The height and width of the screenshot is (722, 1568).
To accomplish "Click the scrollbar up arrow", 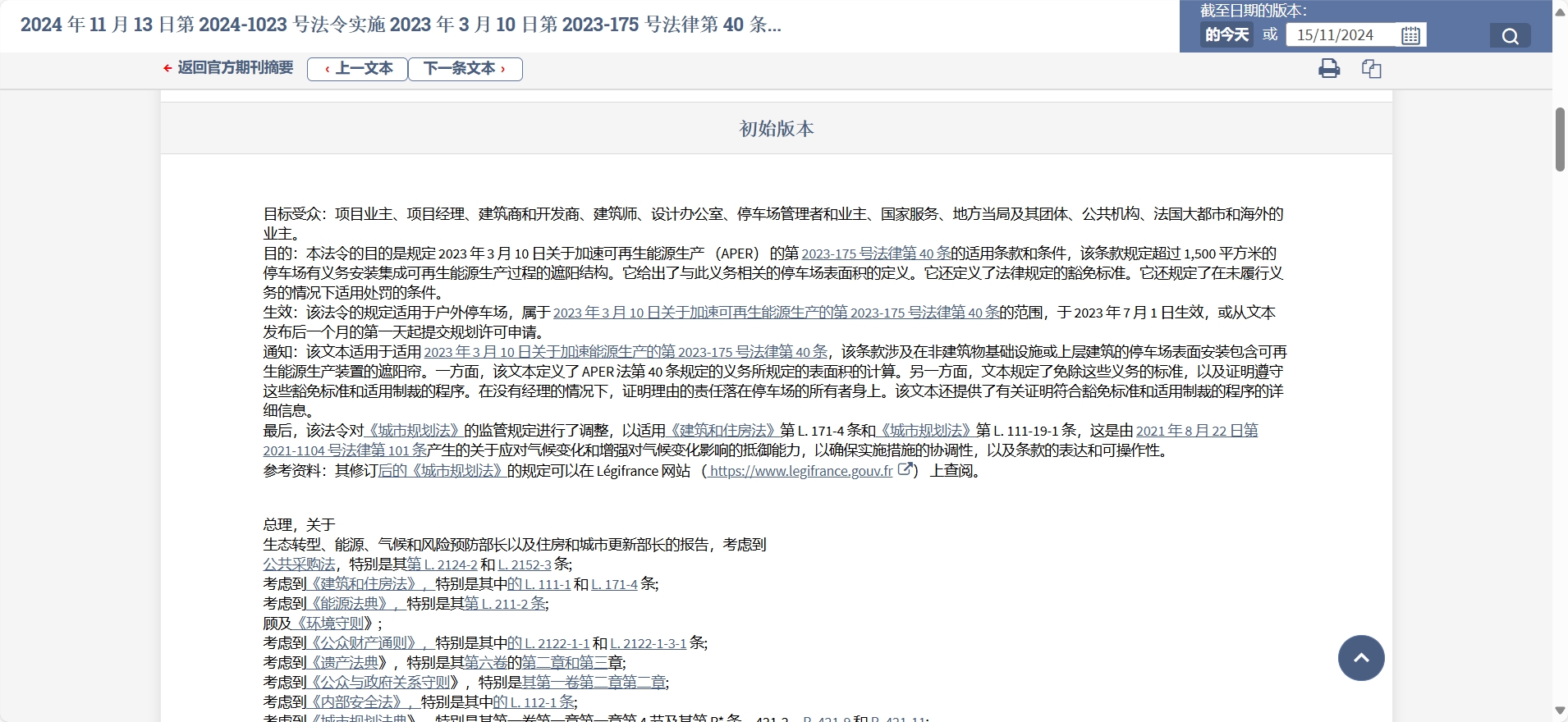I will click(1560, 11).
